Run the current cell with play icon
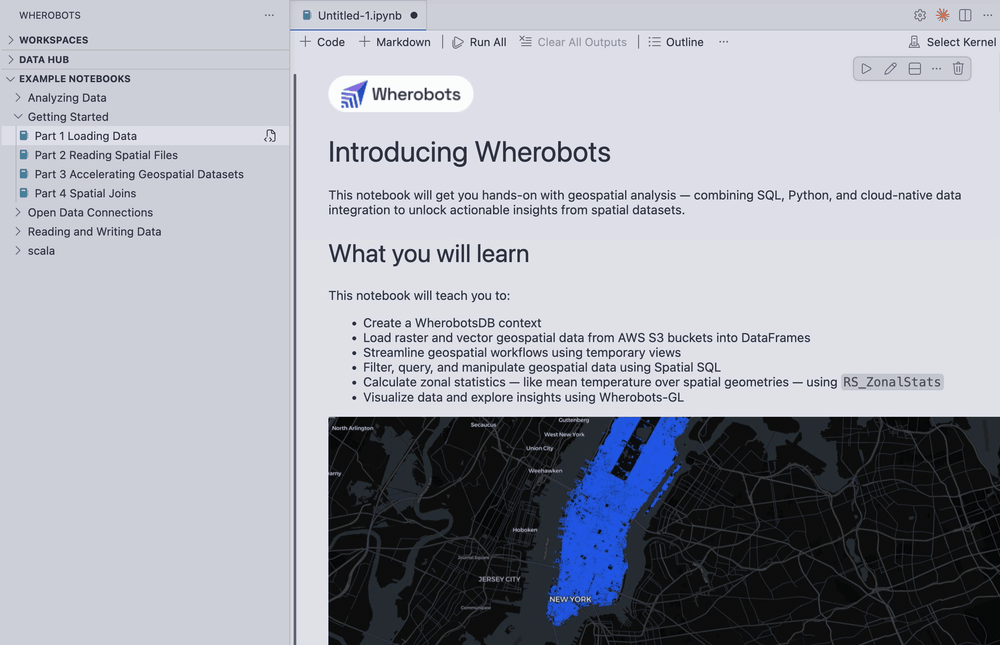This screenshot has width=1000, height=645. (x=866, y=69)
